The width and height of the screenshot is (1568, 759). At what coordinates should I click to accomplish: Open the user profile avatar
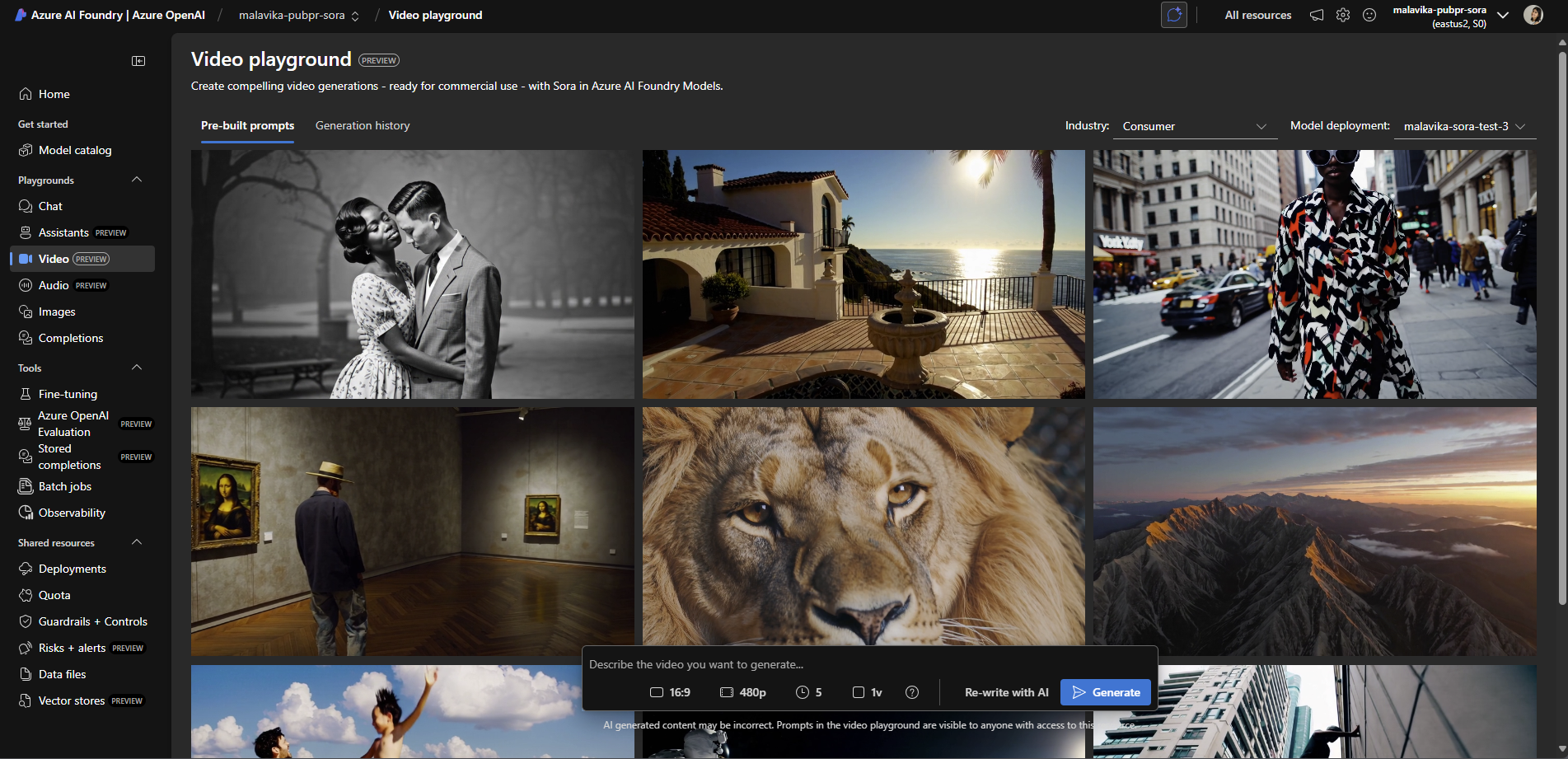1533,15
